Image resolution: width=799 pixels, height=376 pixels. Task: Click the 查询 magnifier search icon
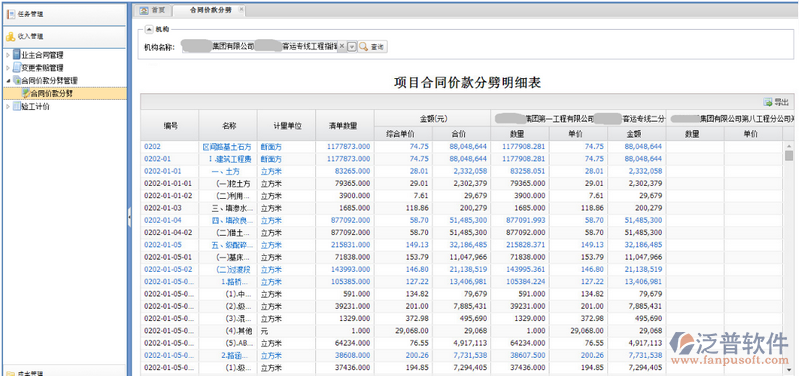coord(363,46)
